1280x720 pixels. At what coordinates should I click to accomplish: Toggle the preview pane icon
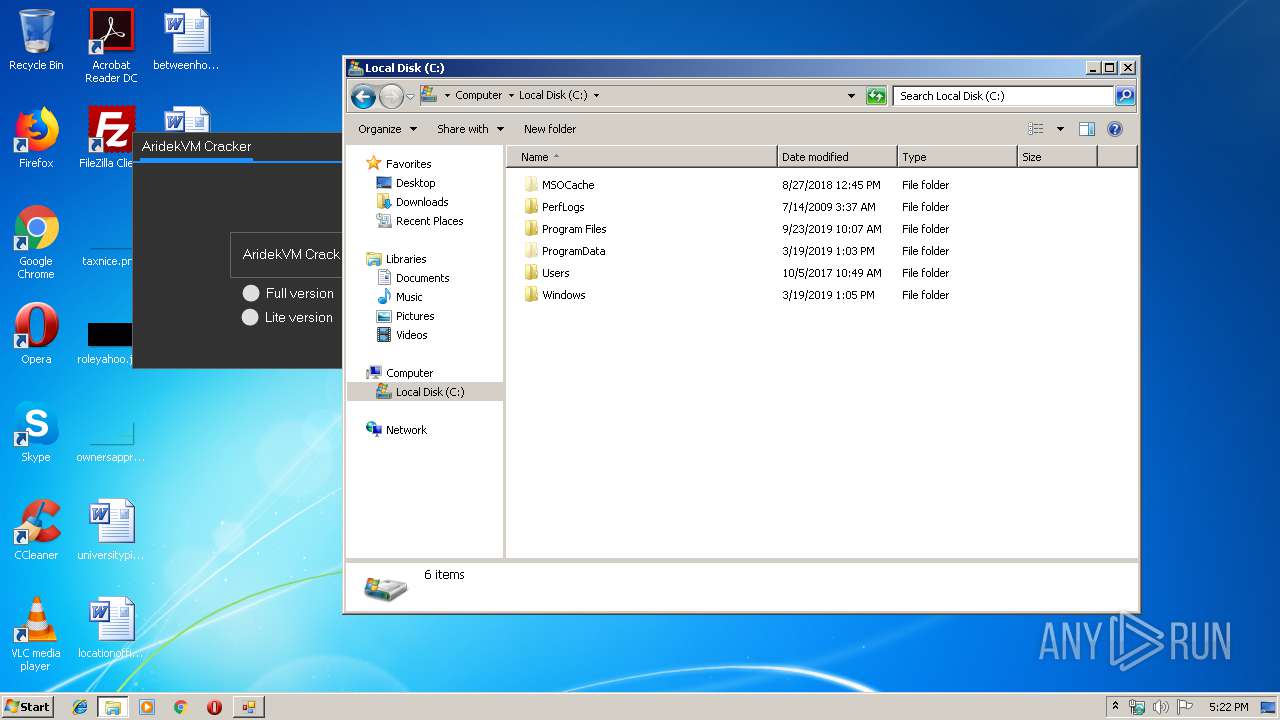pyautogui.click(x=1087, y=129)
